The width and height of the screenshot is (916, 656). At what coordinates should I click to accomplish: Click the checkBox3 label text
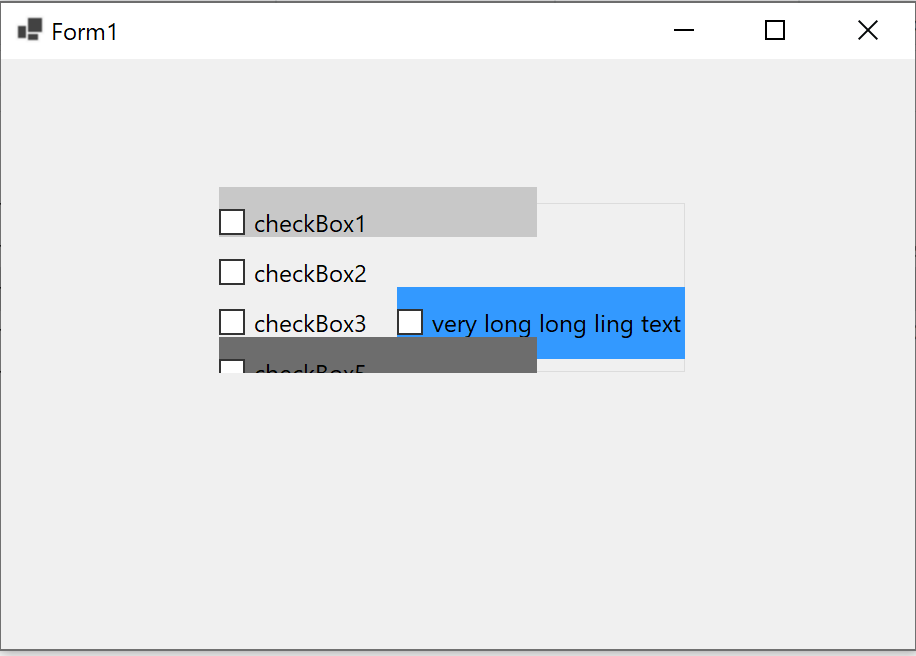coord(308,322)
